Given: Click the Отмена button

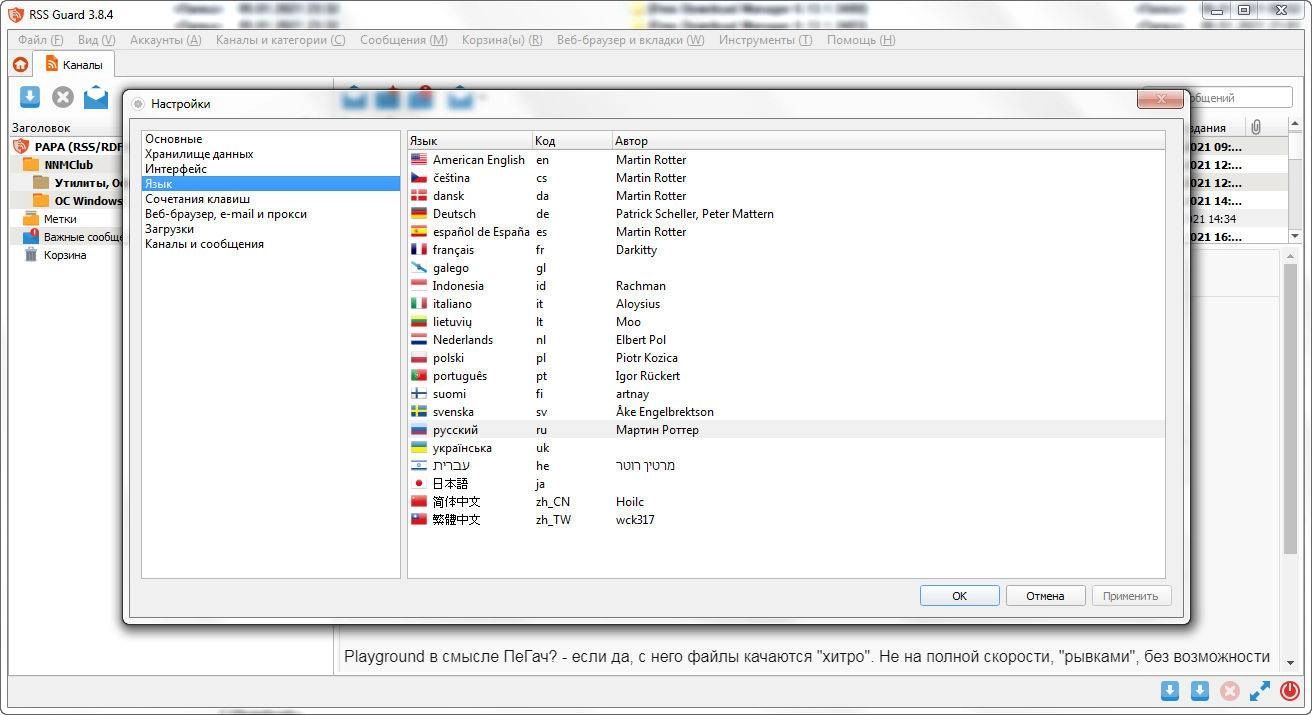Looking at the screenshot, I should coord(1045,595).
